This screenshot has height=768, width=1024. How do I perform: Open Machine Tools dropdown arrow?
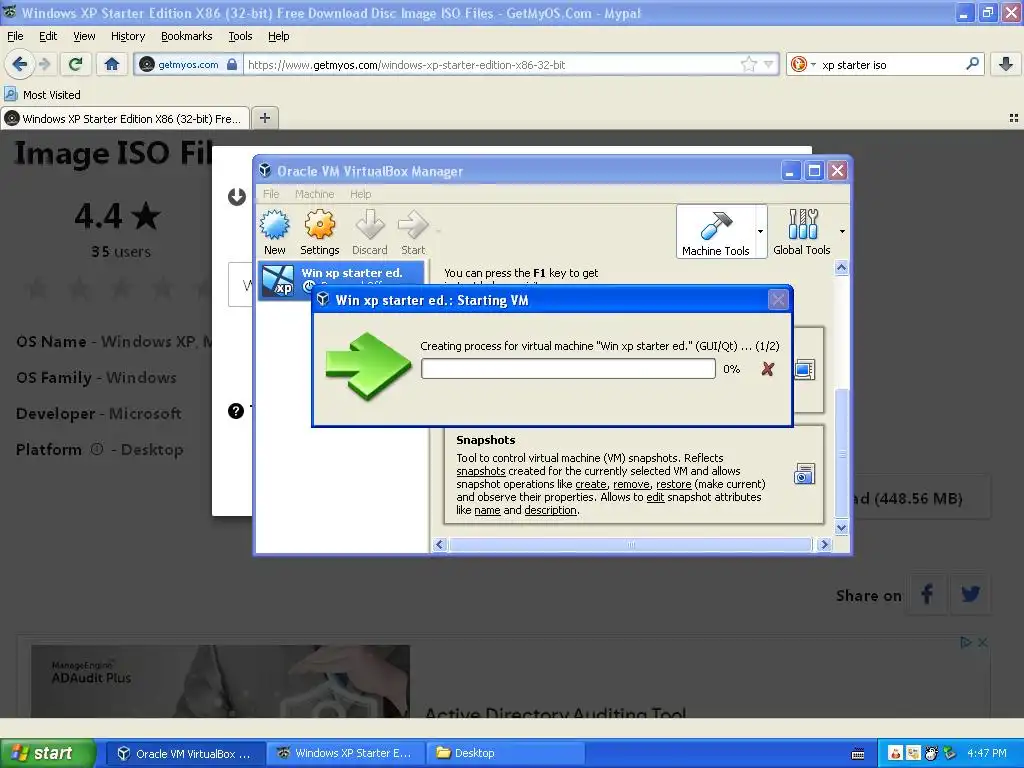click(760, 232)
